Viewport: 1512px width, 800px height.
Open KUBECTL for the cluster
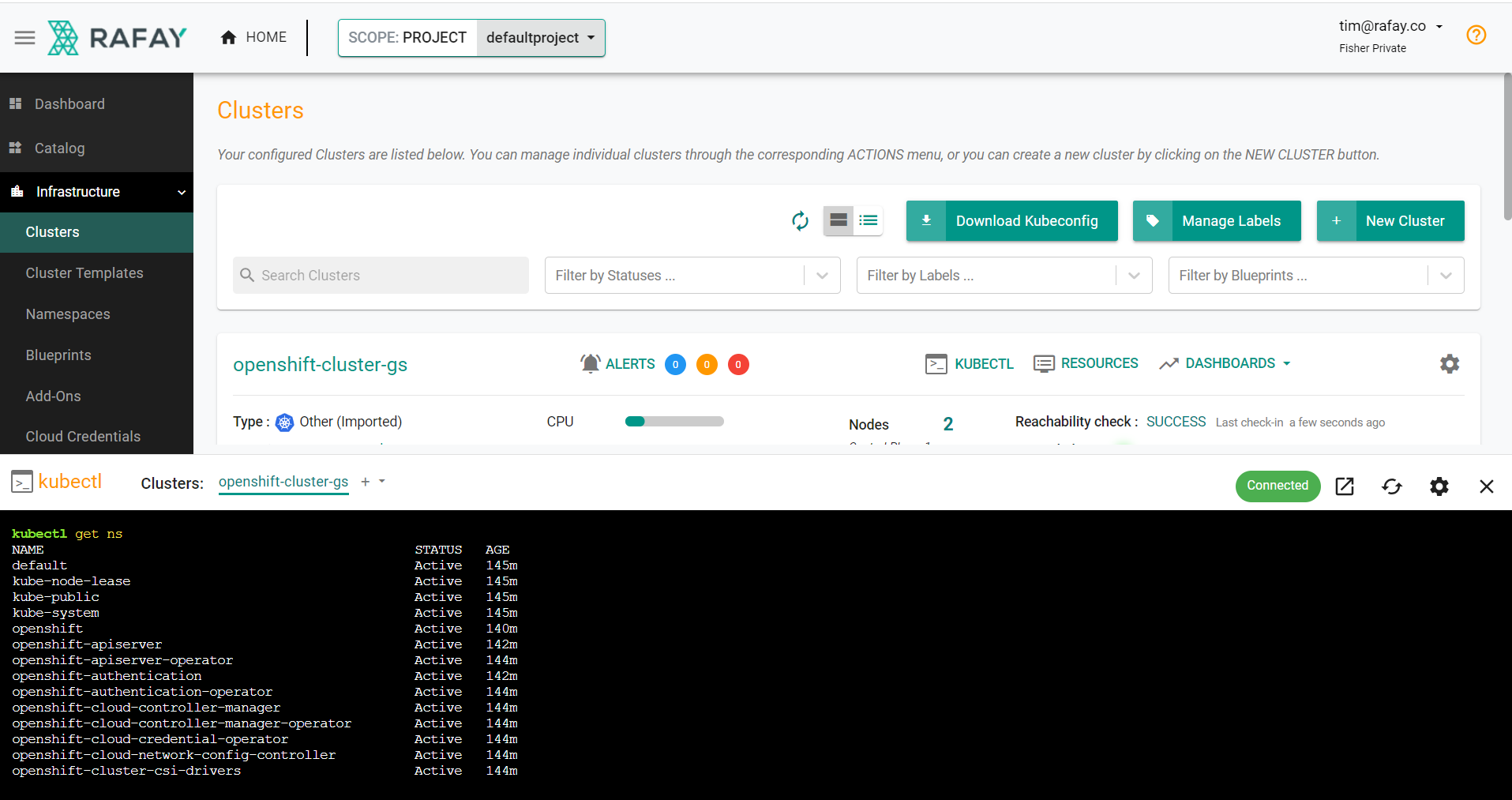tap(970, 363)
